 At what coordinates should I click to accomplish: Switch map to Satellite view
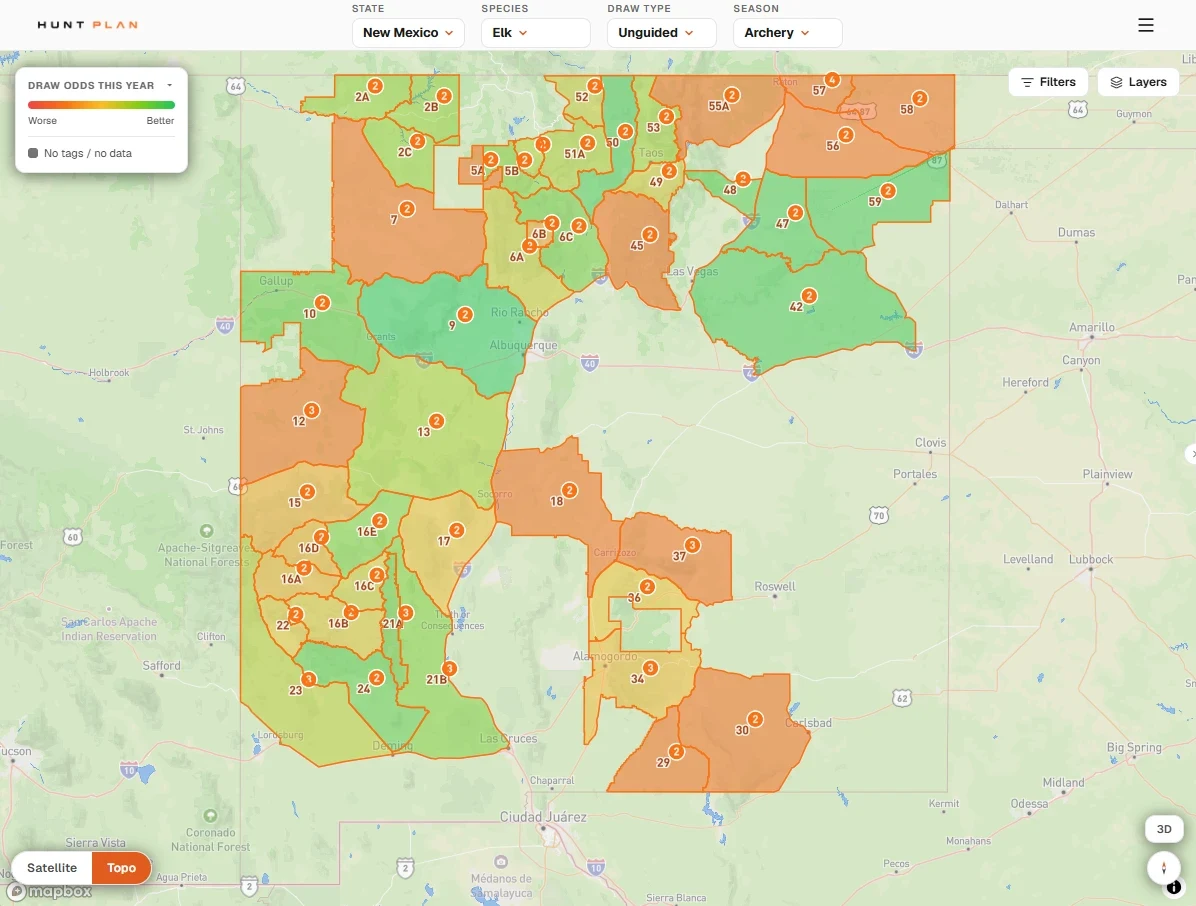tap(52, 868)
